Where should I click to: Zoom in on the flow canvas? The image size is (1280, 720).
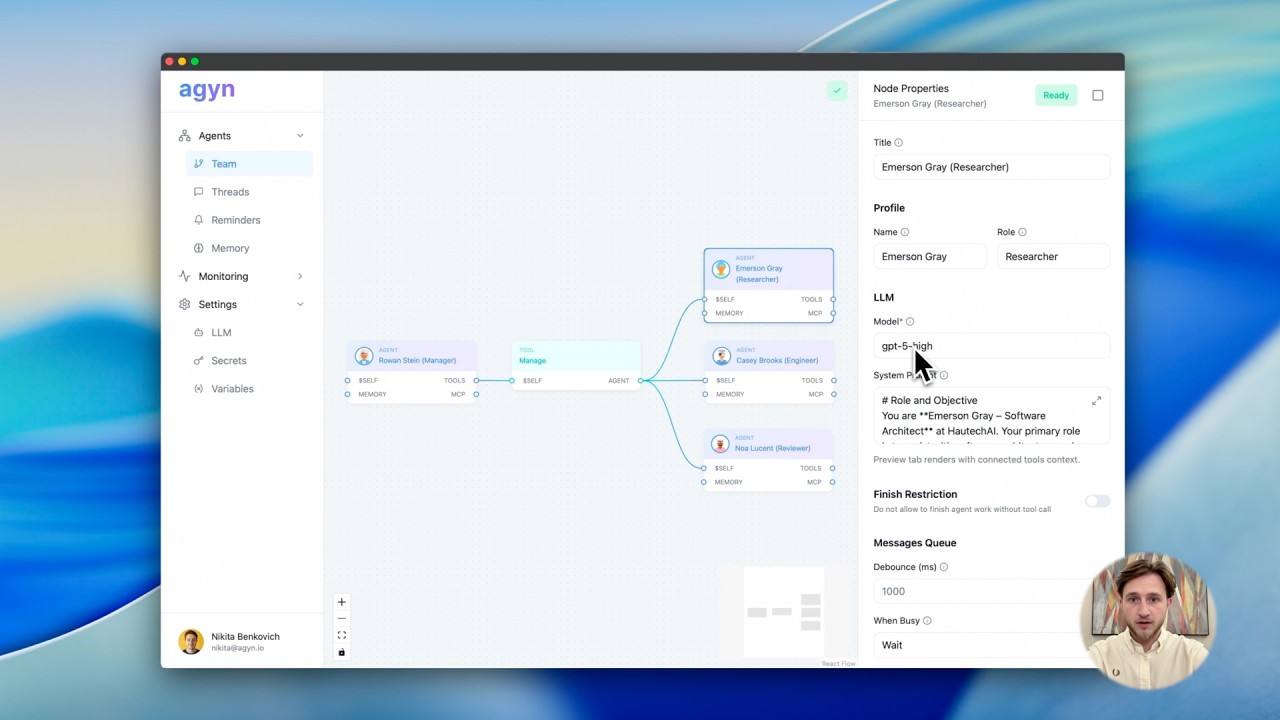point(341,602)
